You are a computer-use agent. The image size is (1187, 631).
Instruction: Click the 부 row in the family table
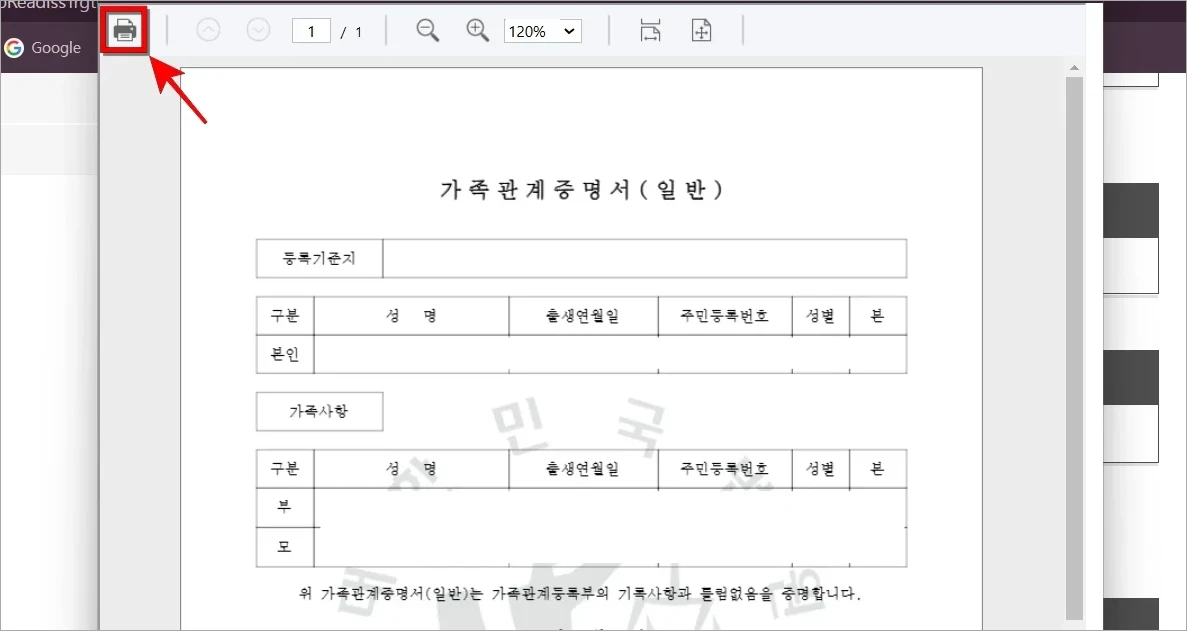click(x=285, y=507)
